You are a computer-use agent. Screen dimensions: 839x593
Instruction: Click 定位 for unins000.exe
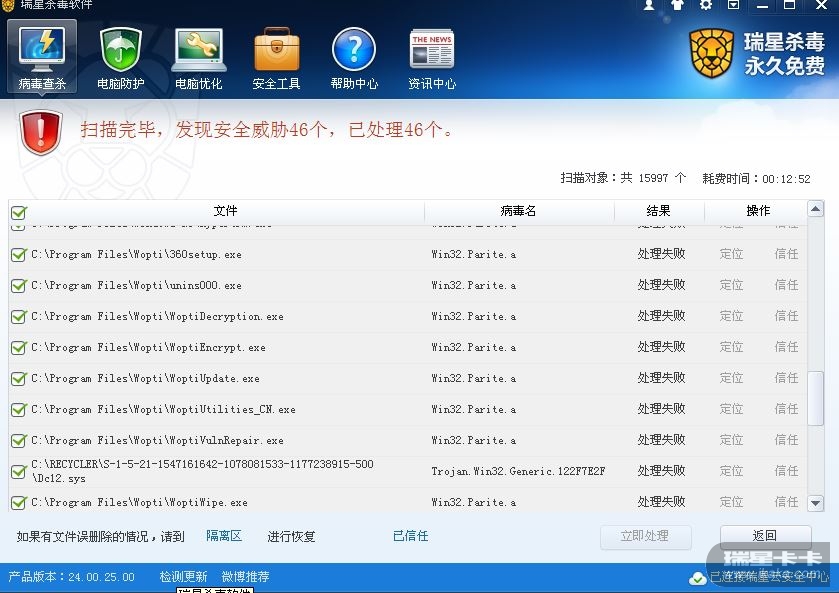(731, 285)
